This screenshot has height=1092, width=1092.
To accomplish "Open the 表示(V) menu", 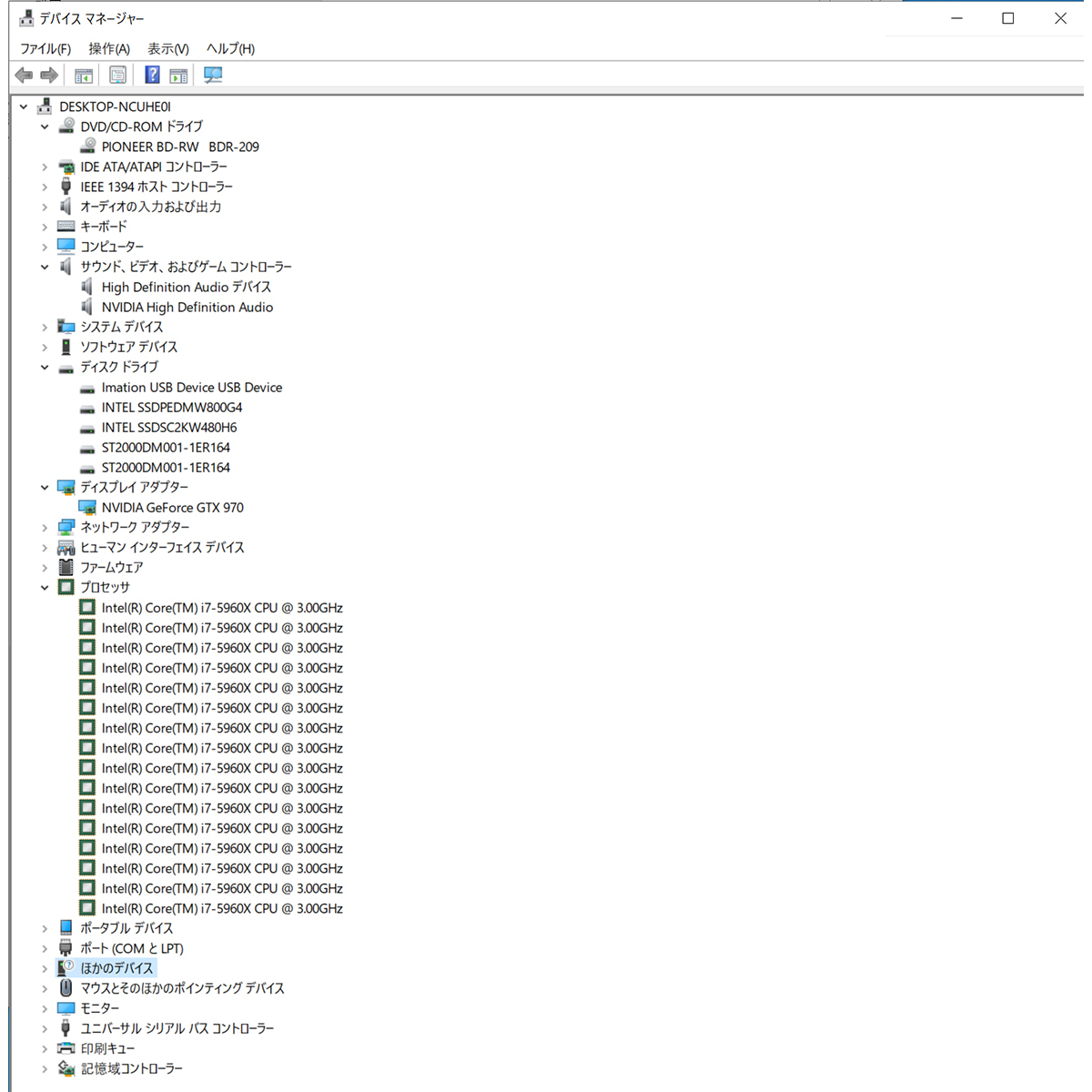I will (168, 48).
